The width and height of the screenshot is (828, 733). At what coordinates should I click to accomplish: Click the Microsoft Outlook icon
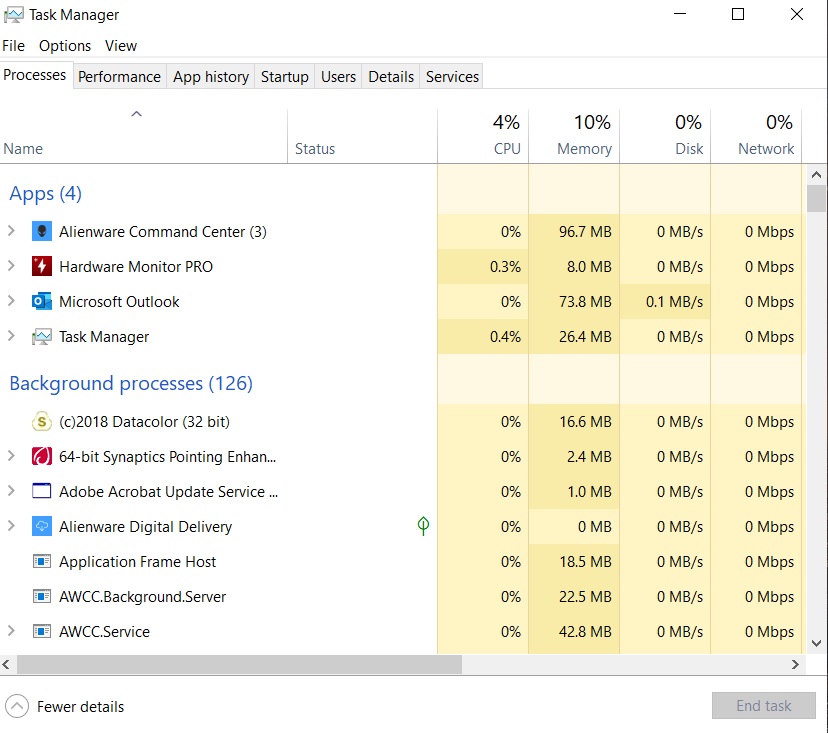[41, 302]
